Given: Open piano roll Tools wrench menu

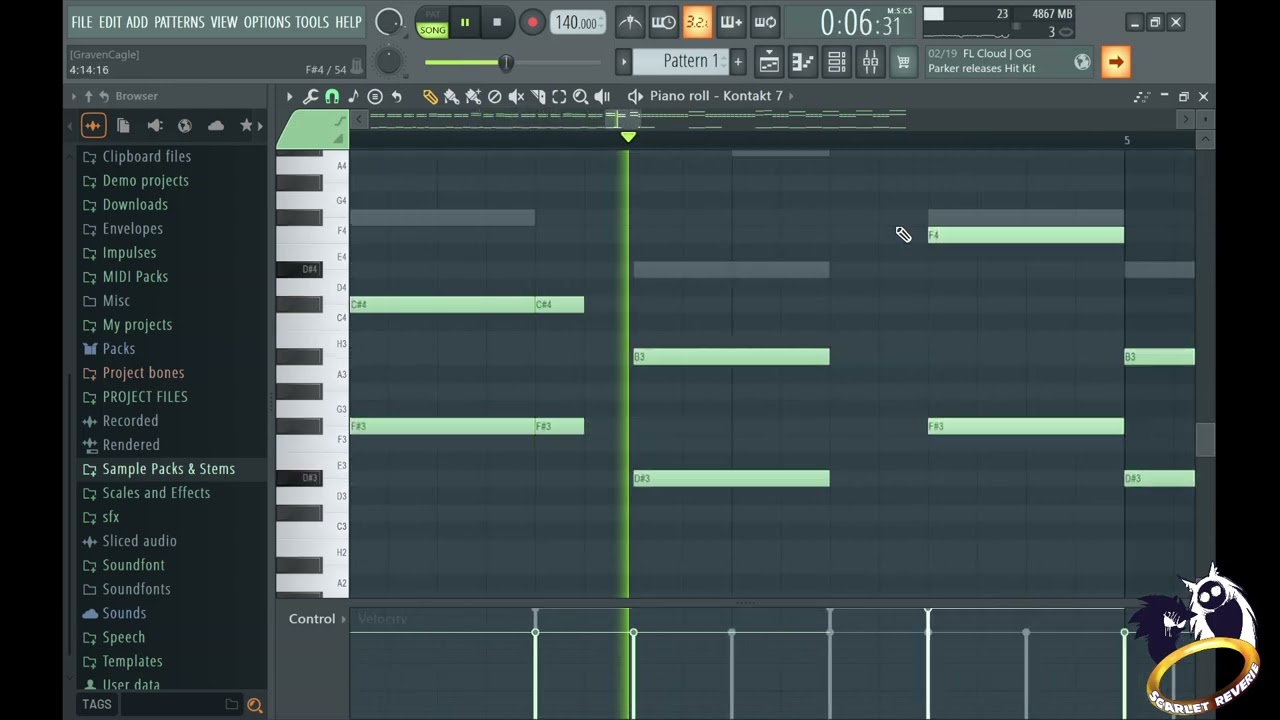Looking at the screenshot, I should coord(310,96).
